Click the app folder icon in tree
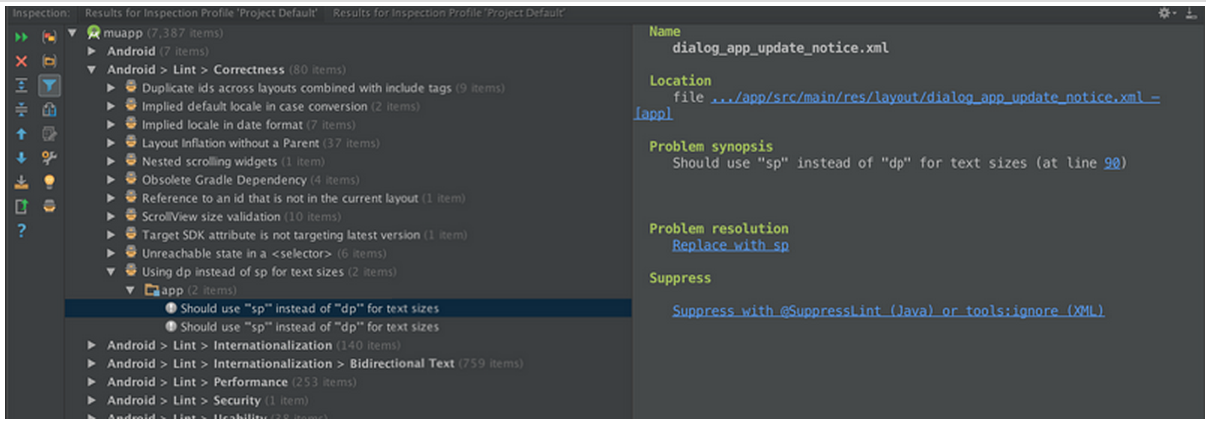Image resolution: width=1206 pixels, height=421 pixels. 152,290
